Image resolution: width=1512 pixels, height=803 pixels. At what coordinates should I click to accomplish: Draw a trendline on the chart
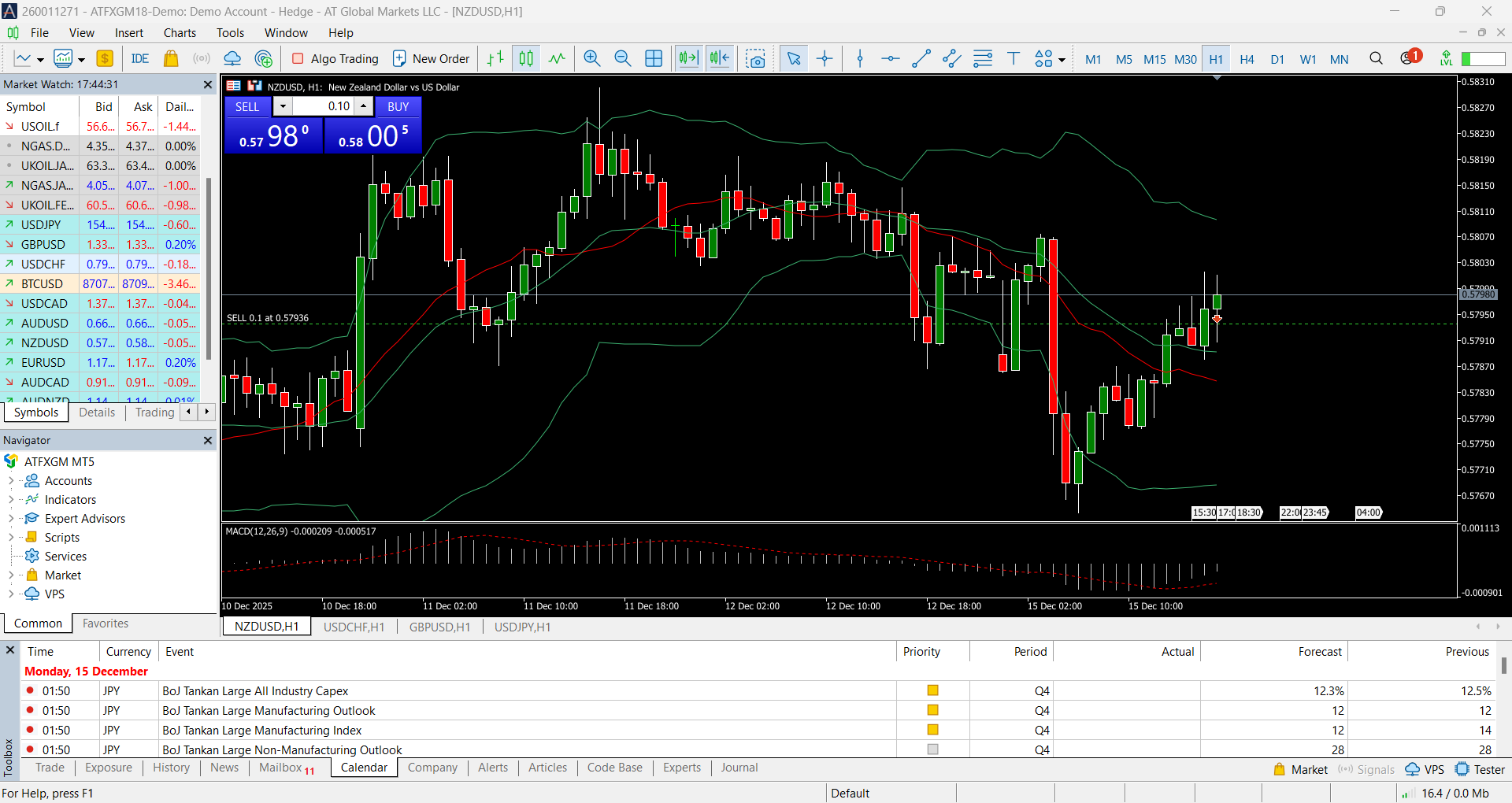(x=921, y=58)
